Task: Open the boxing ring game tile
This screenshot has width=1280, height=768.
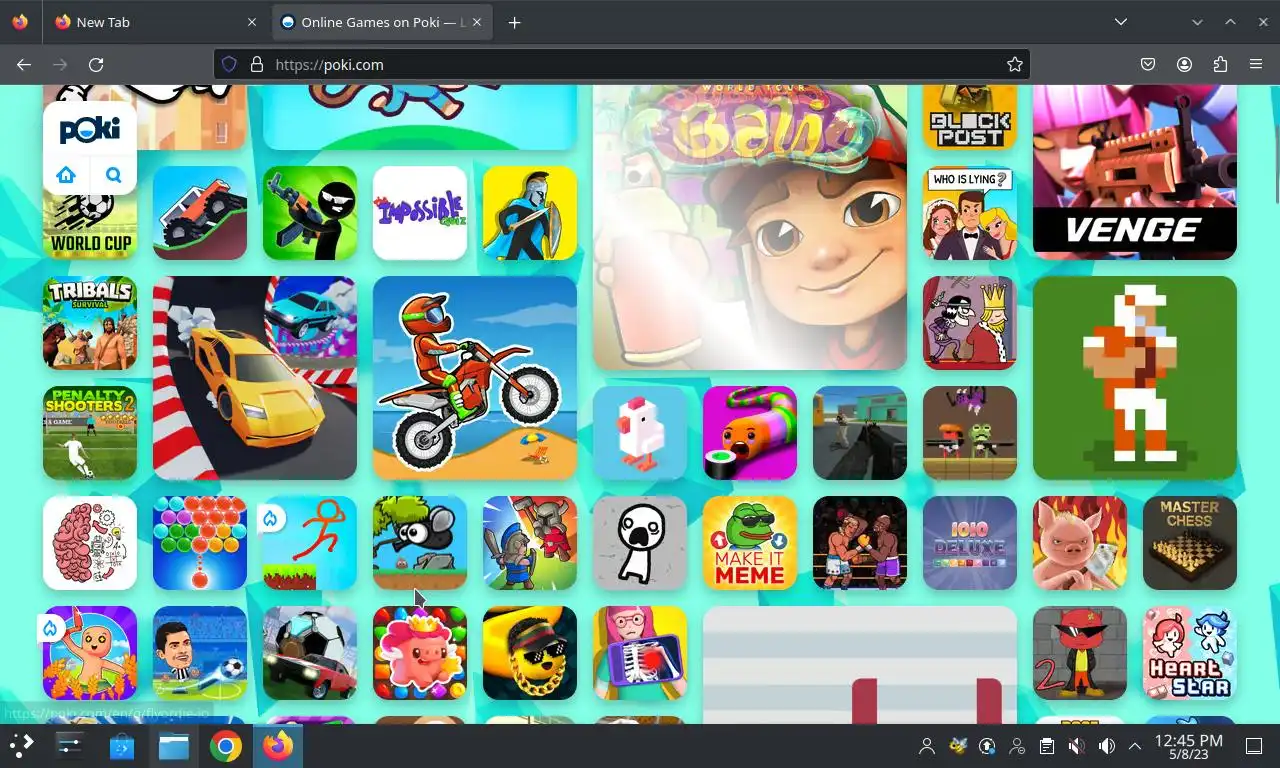Action: pyautogui.click(x=860, y=543)
